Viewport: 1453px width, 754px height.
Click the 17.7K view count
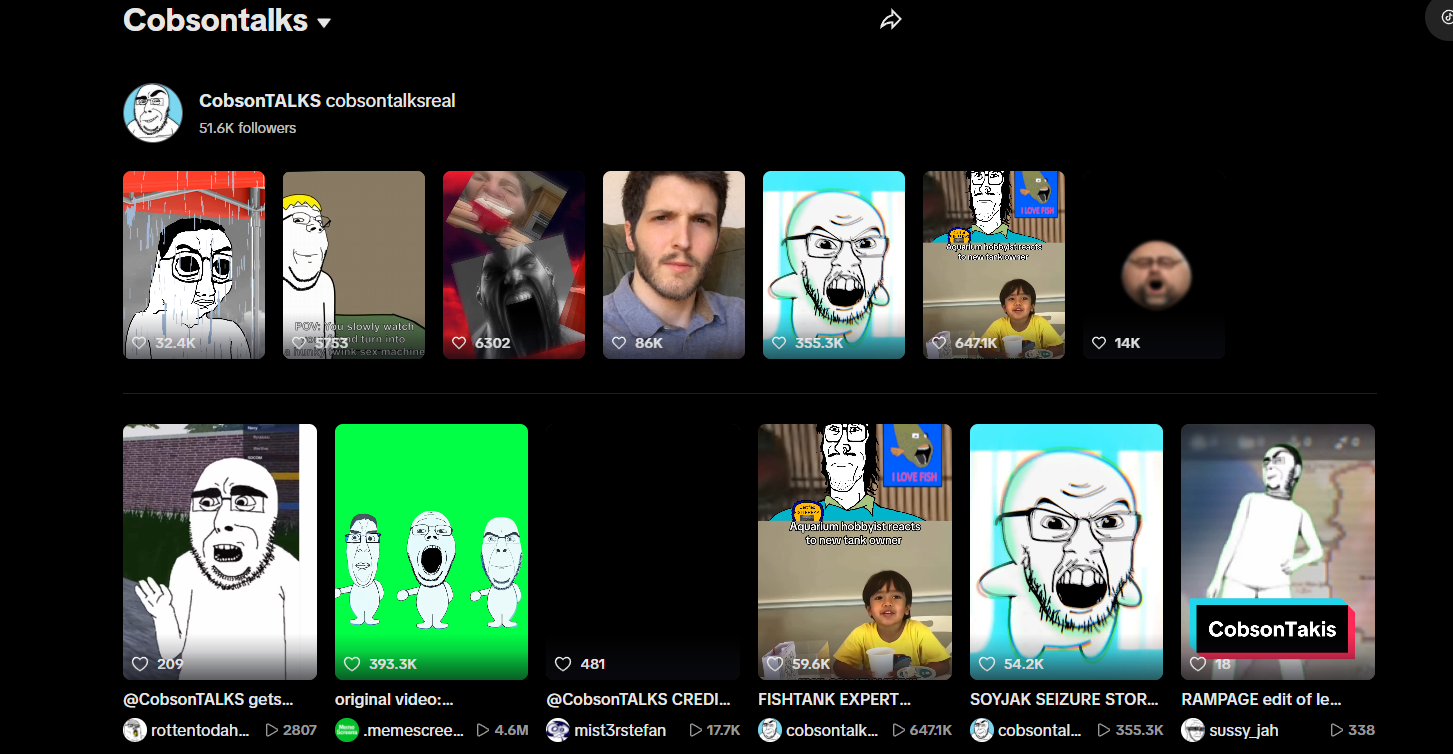click(x=724, y=730)
